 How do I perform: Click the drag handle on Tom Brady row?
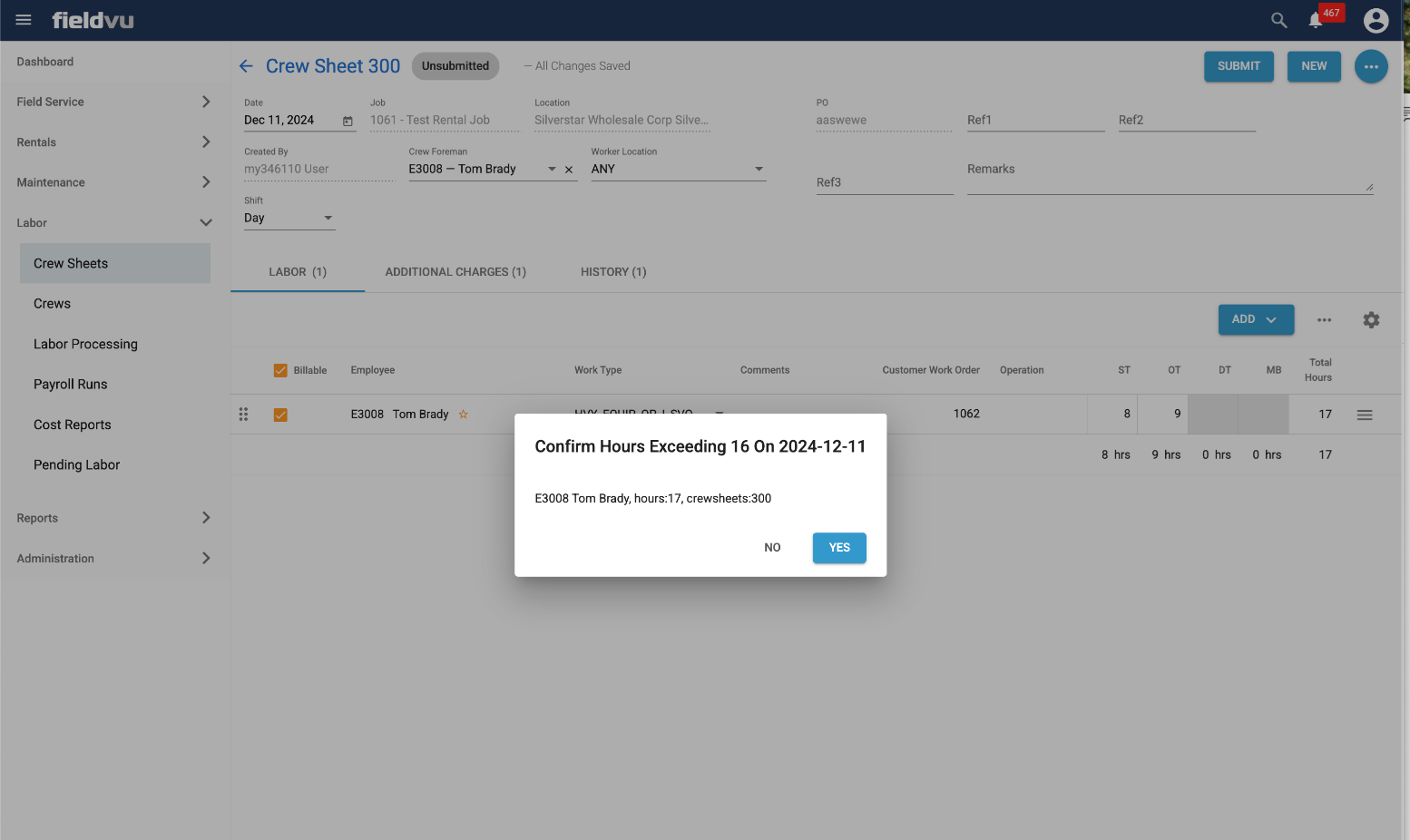[243, 415]
